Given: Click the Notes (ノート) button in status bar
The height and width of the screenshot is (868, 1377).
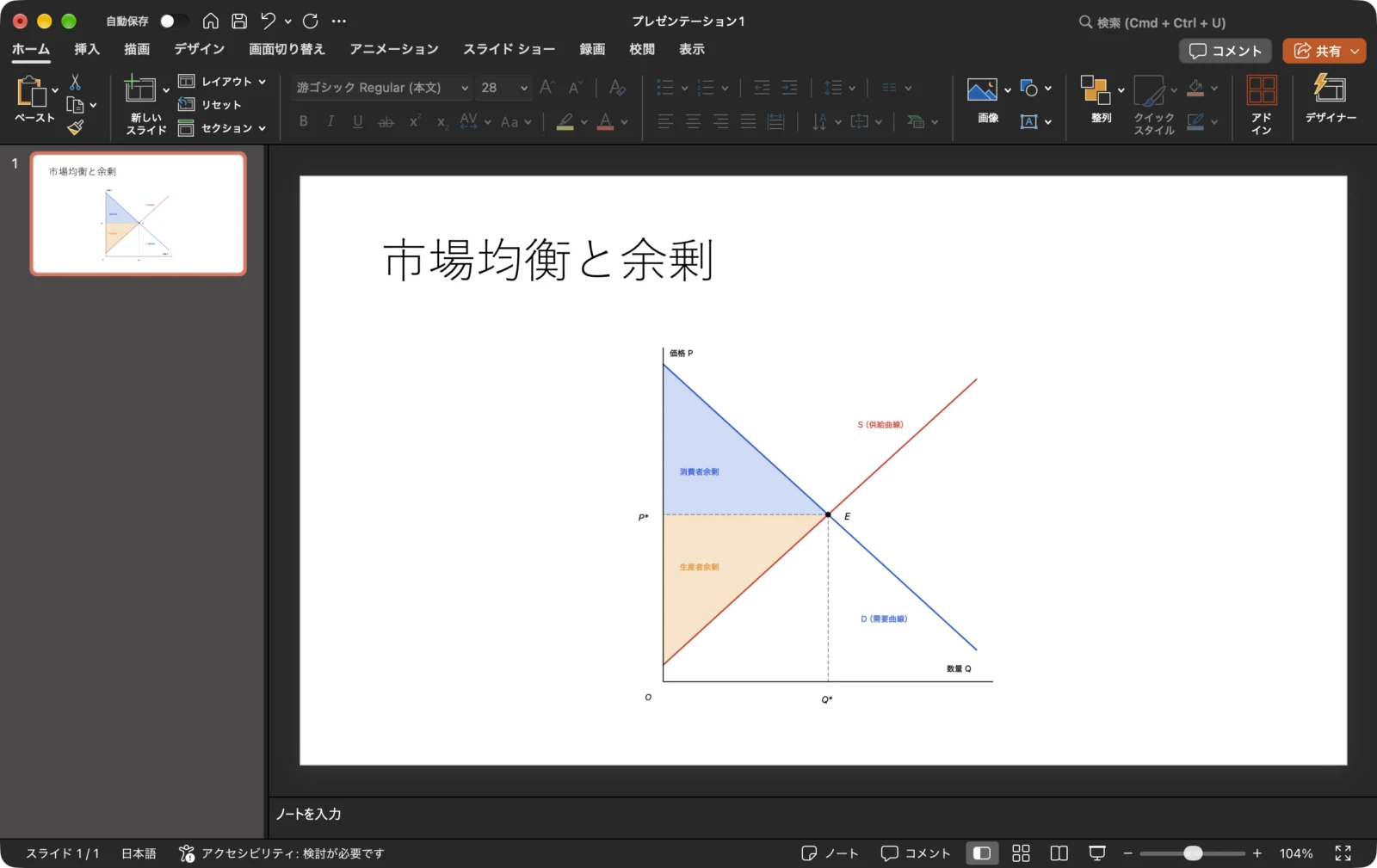Looking at the screenshot, I should [x=830, y=853].
